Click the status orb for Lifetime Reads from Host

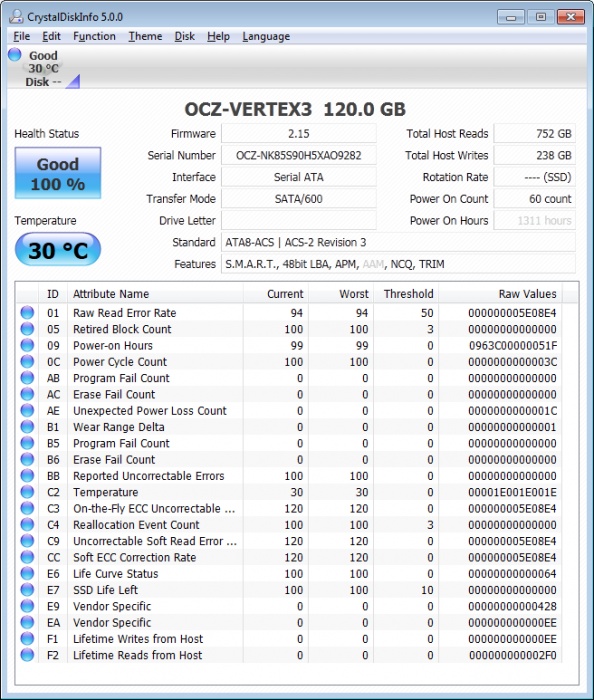[x=27, y=655]
